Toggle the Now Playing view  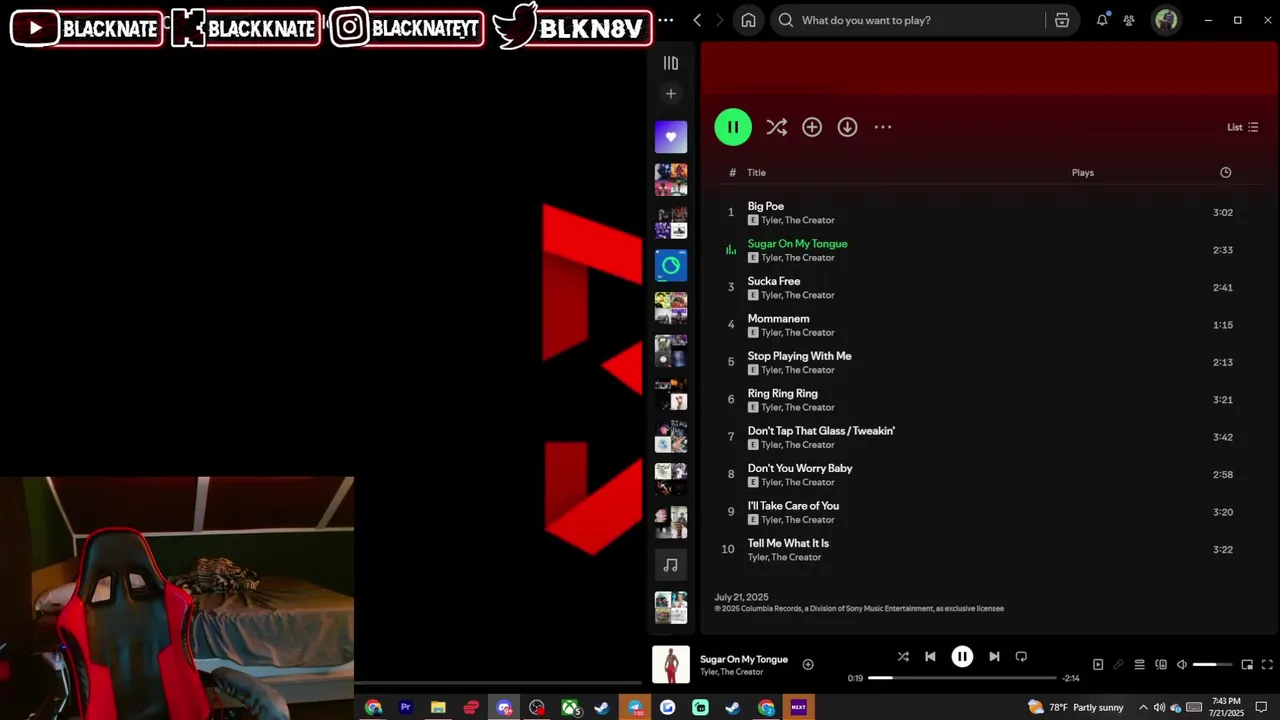[1098, 665]
